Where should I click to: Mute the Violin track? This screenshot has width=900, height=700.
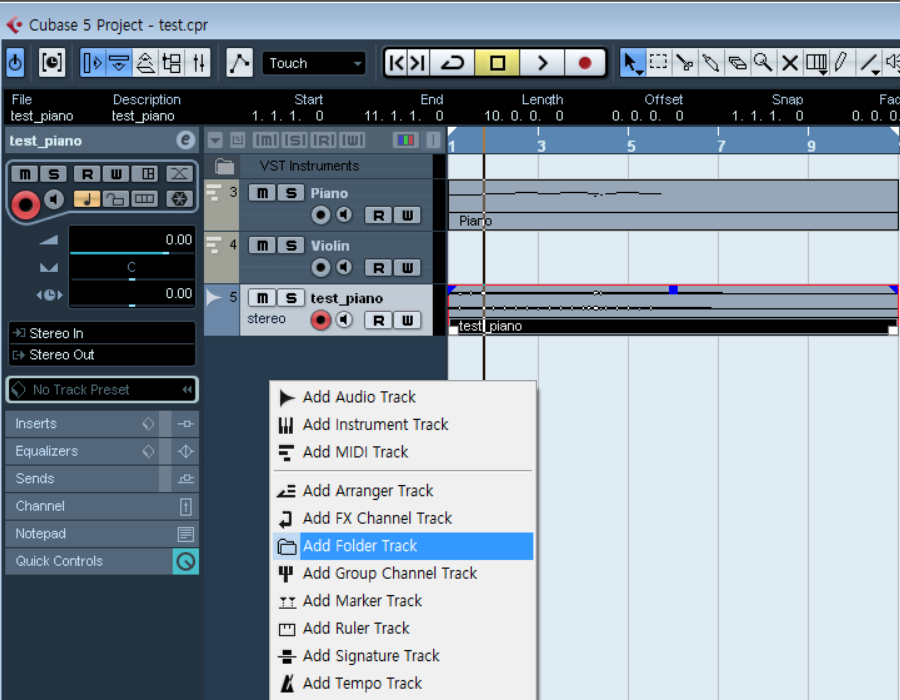pyautogui.click(x=262, y=246)
